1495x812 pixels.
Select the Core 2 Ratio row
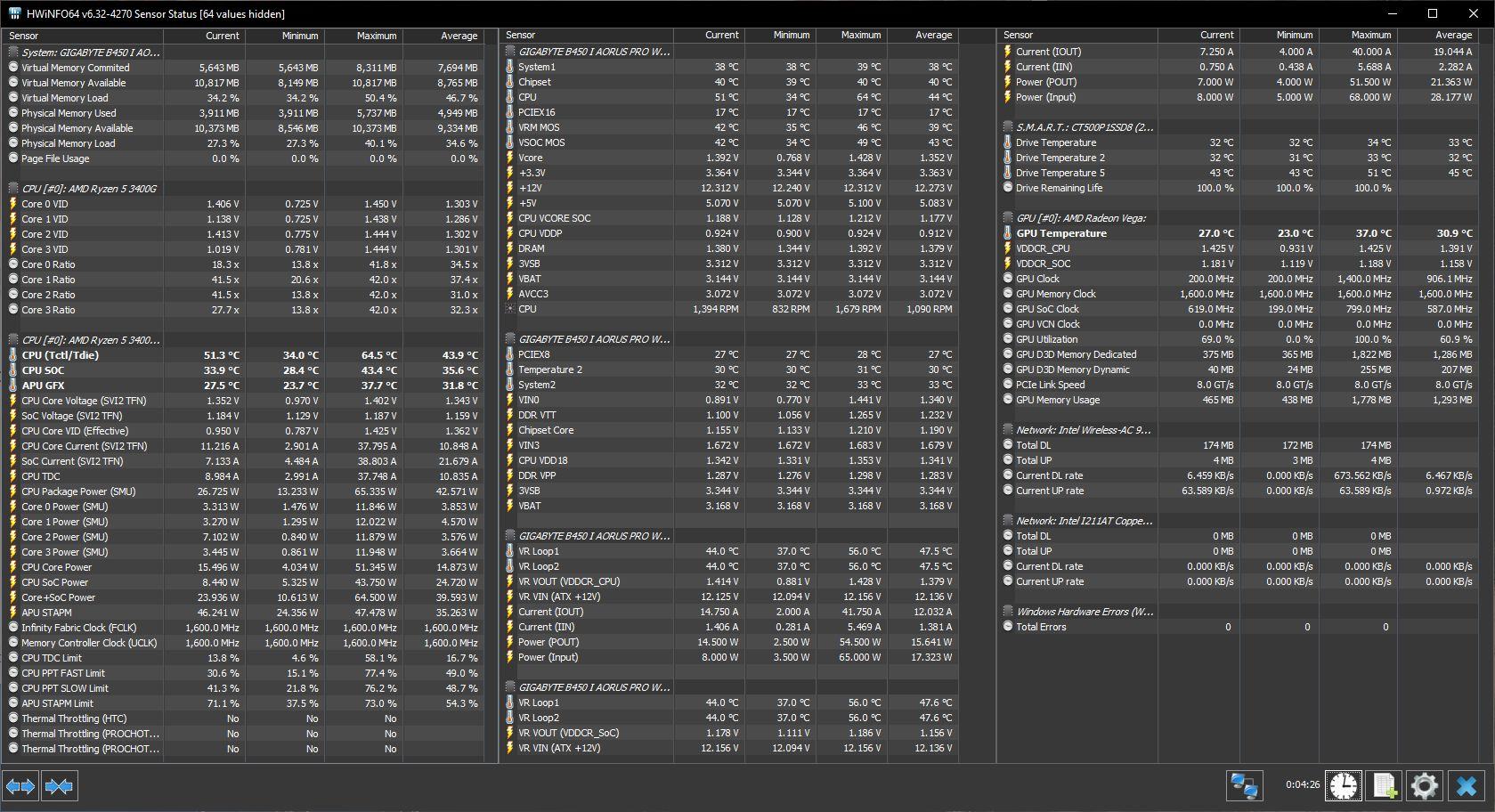(x=242, y=295)
